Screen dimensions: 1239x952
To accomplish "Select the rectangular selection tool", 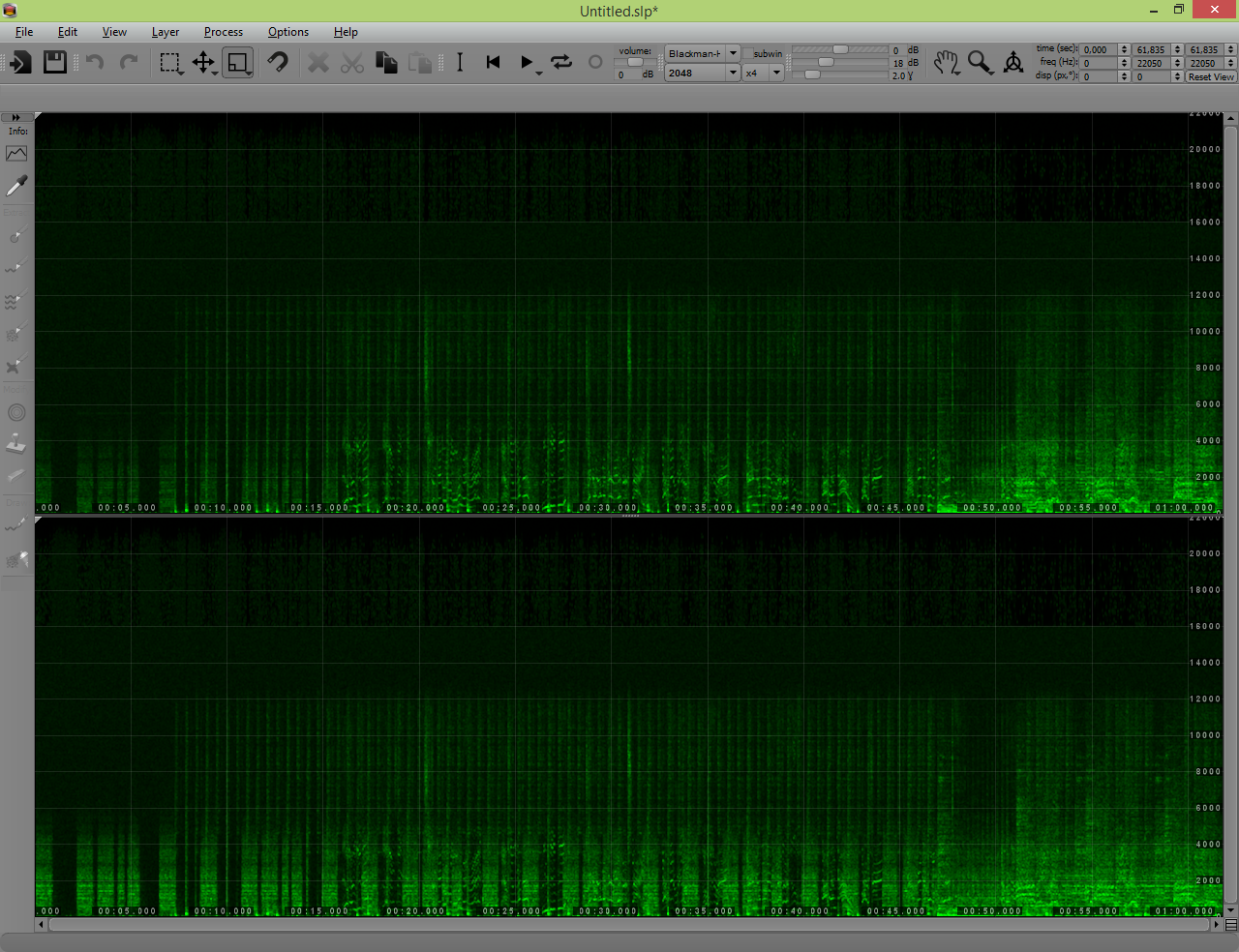I will click(170, 63).
